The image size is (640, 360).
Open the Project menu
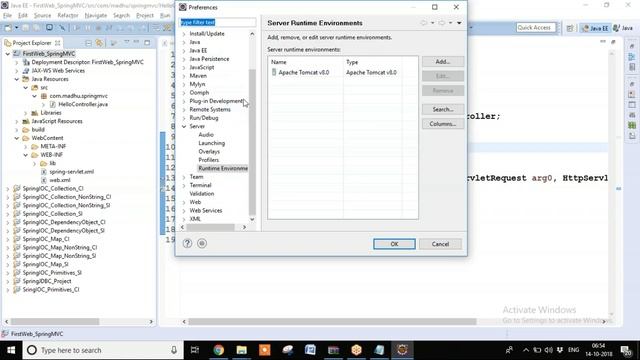145,16
